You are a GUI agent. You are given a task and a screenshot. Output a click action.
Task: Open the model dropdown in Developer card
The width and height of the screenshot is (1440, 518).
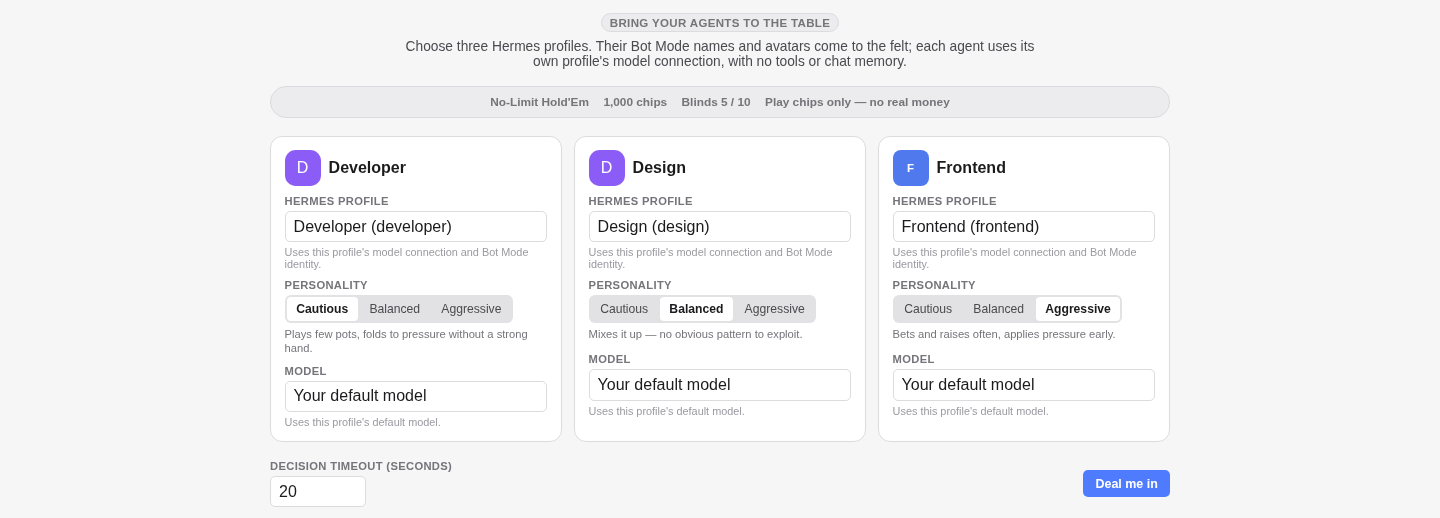(x=416, y=396)
